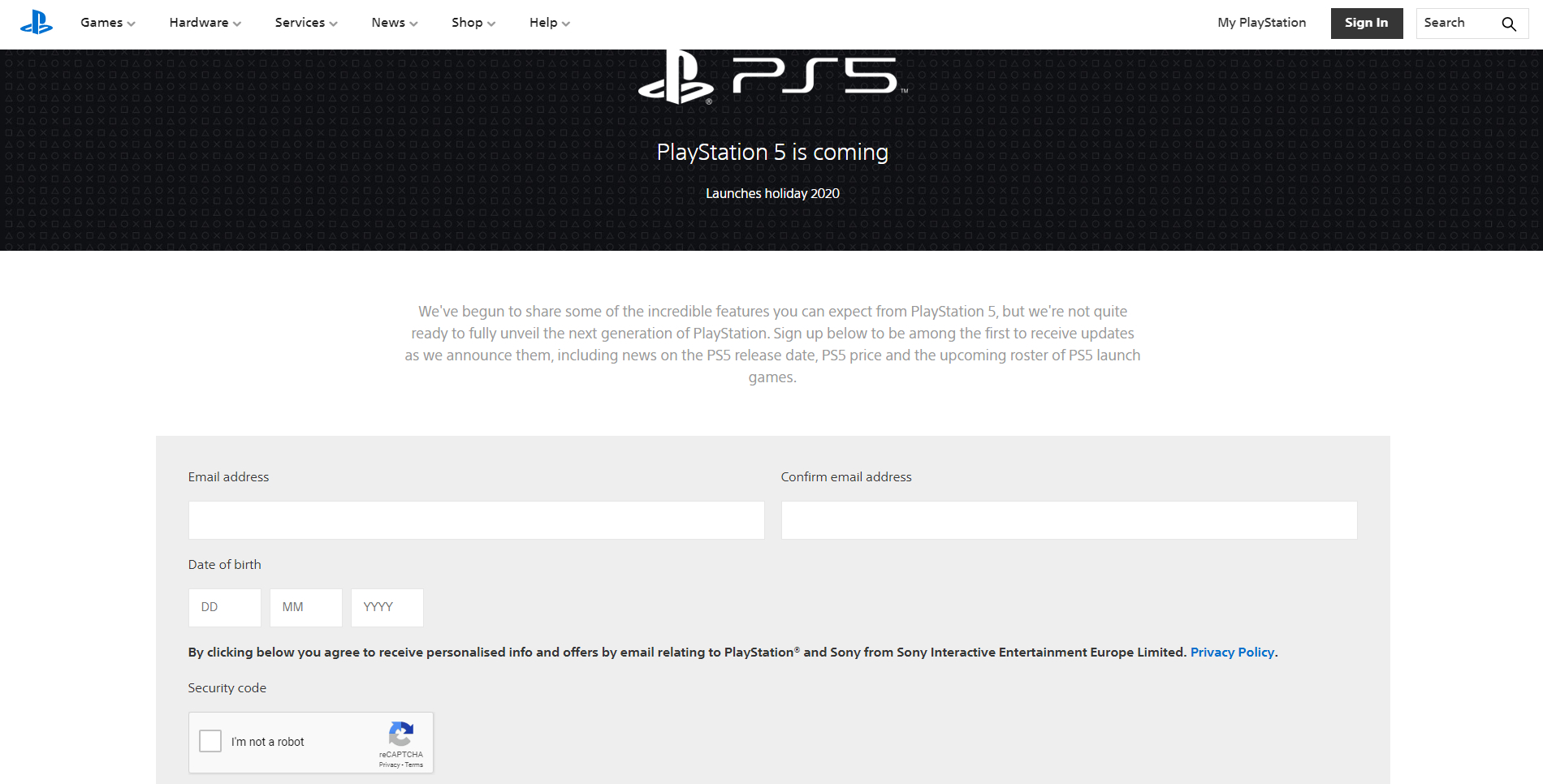Click the reCAPTCHA logo icon

coord(400,734)
